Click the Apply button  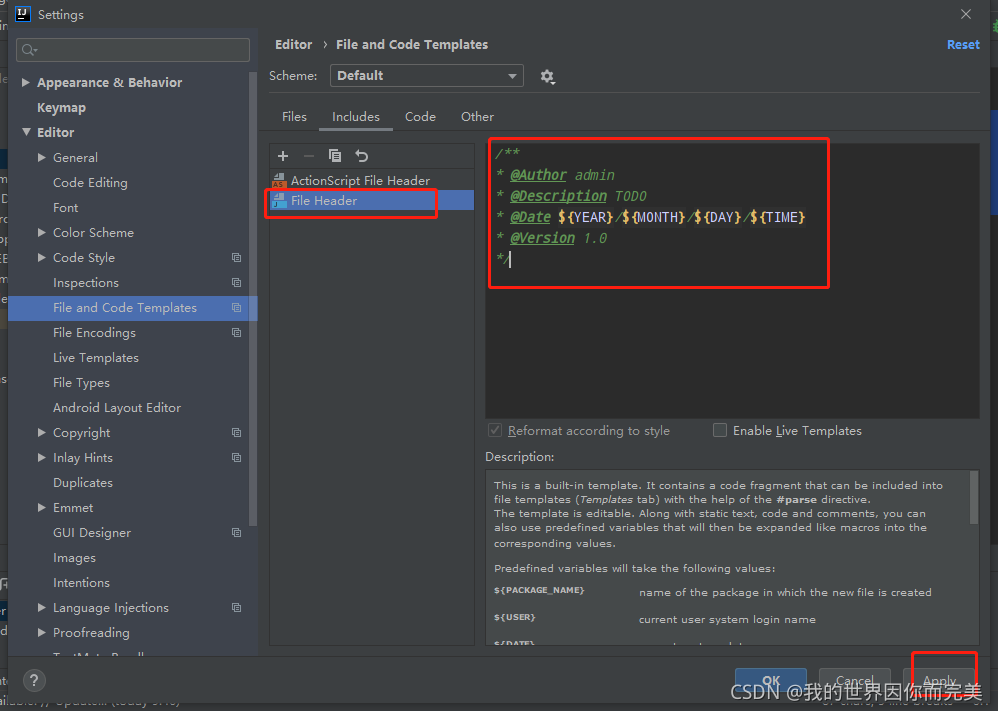pos(939,680)
